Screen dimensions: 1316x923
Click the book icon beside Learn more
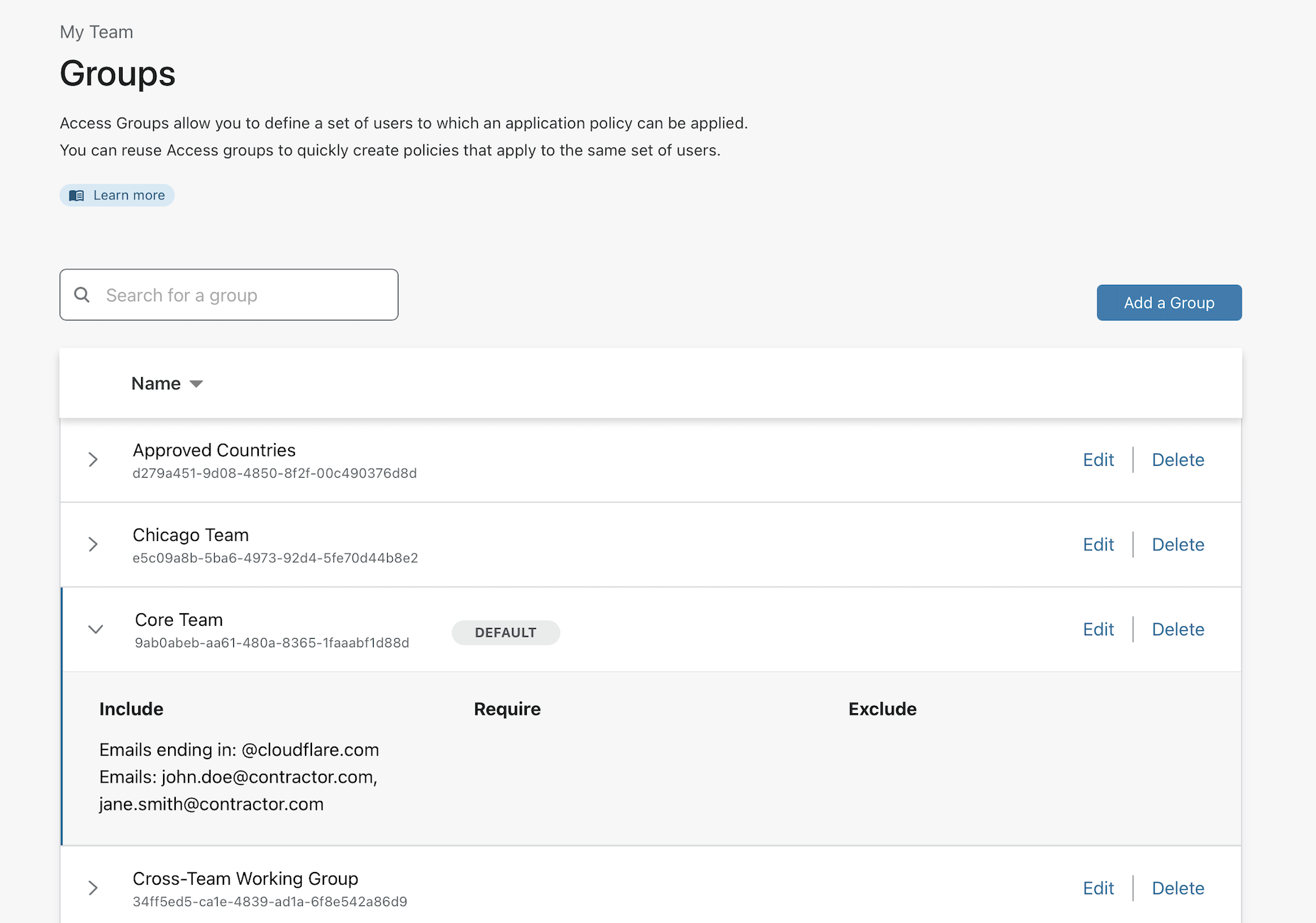[x=77, y=196]
